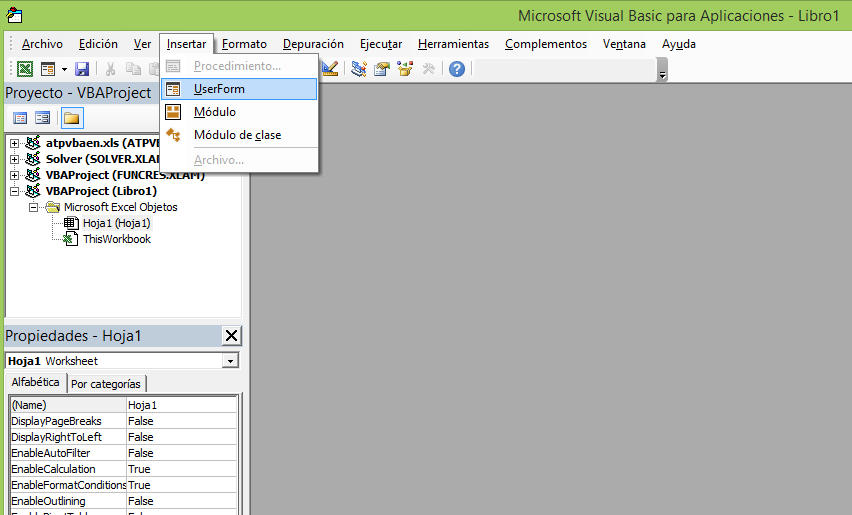Open the Archivo menu
The height and width of the screenshot is (515, 852).
[42, 44]
